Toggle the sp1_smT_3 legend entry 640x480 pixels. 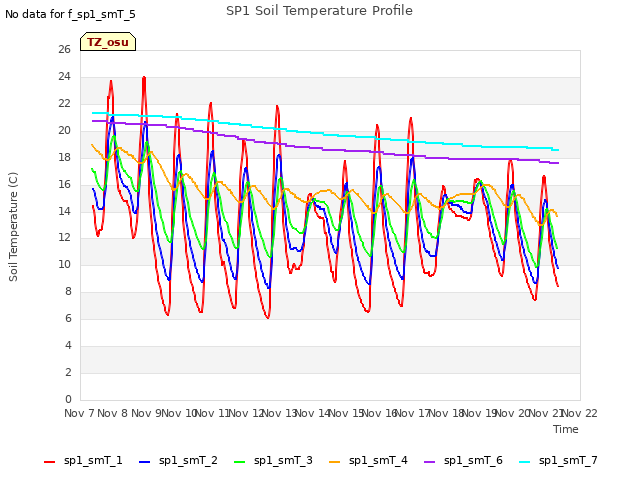(273, 461)
